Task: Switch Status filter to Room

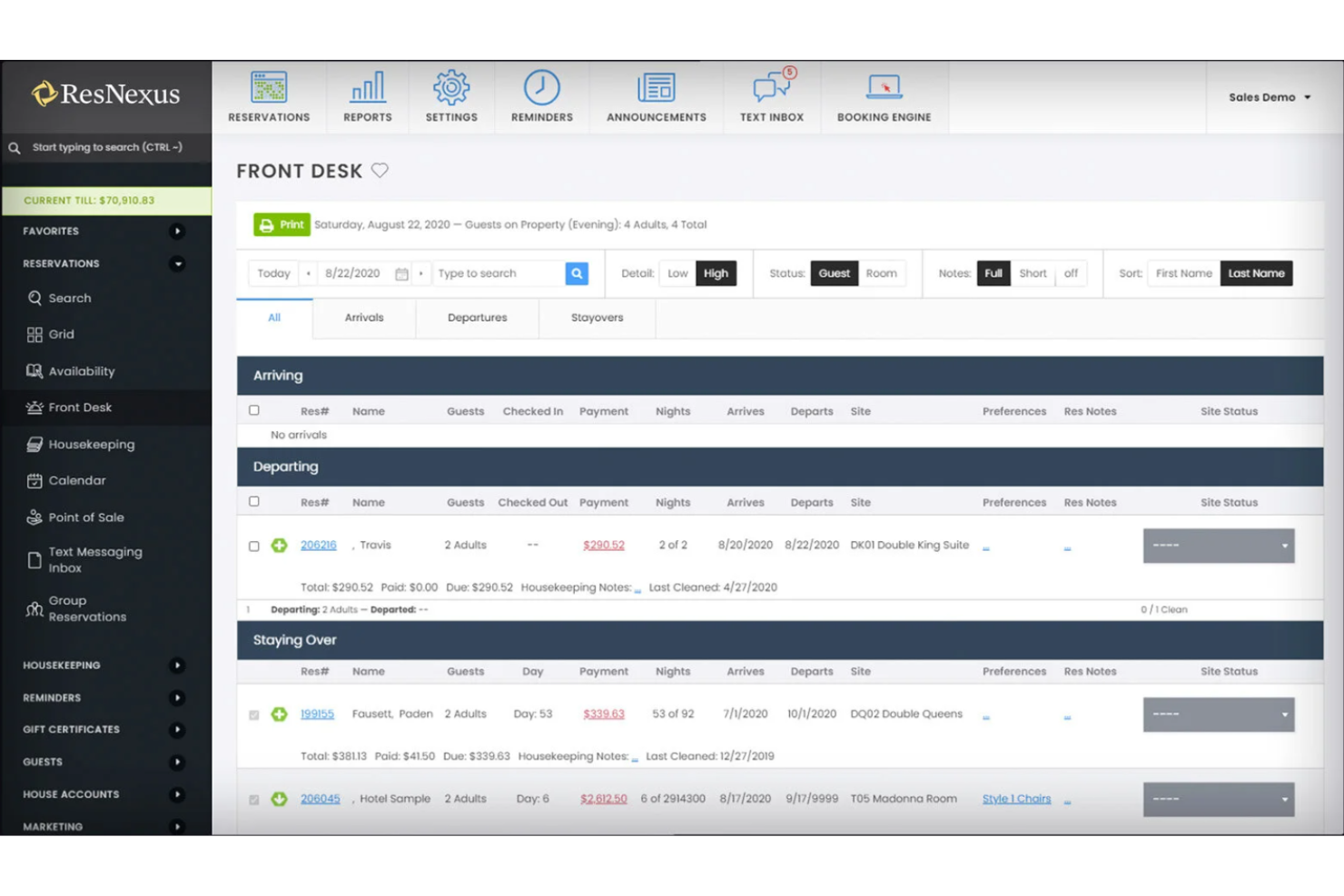Action: tap(881, 273)
